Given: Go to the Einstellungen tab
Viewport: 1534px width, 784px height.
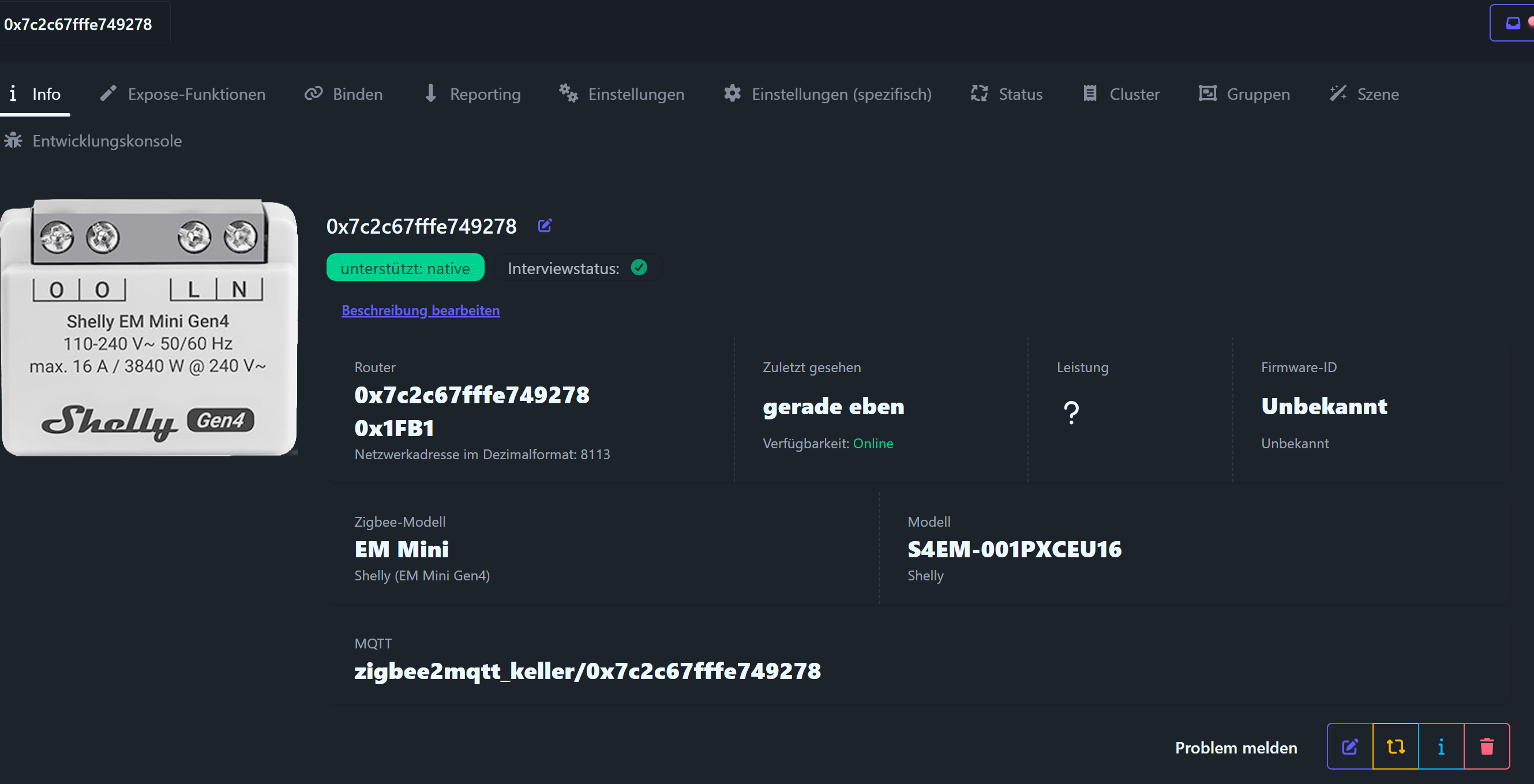Looking at the screenshot, I should point(622,94).
